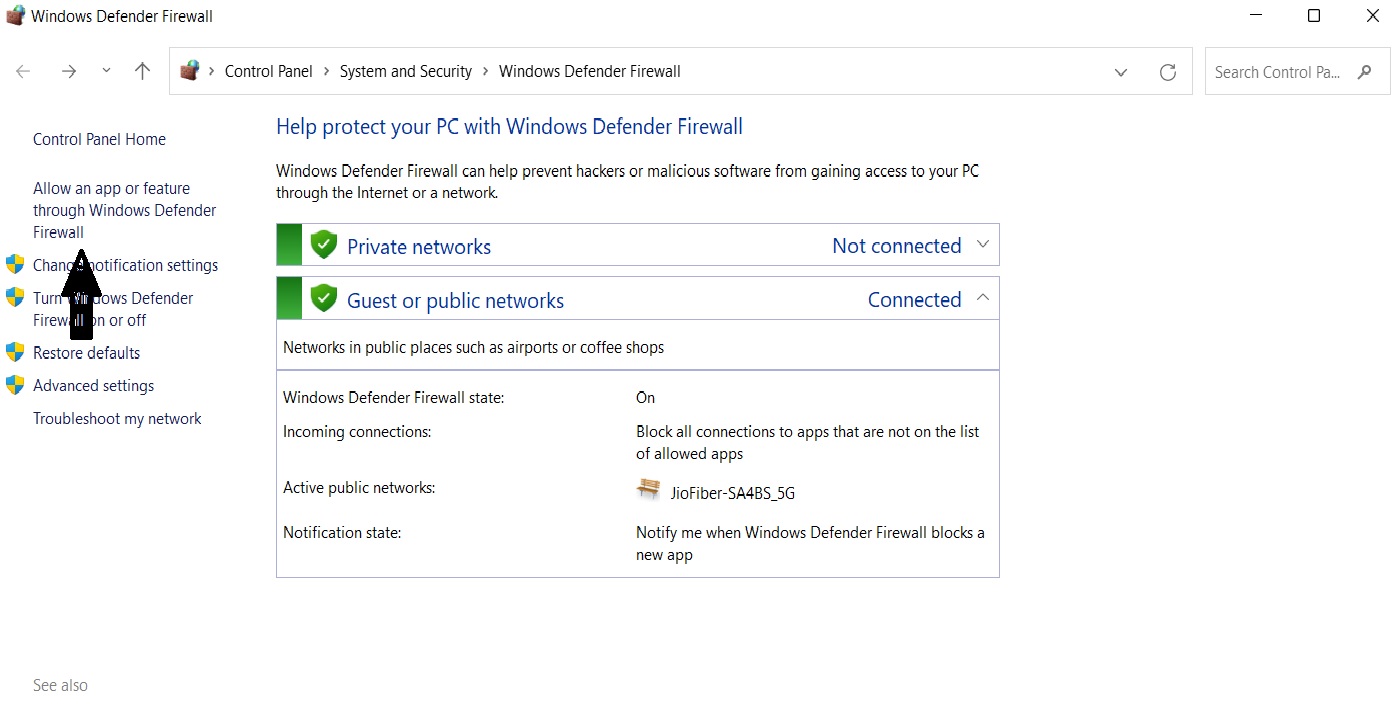Open Troubleshoot my network link
Image resolution: width=1394 pixels, height=705 pixels.
[117, 419]
